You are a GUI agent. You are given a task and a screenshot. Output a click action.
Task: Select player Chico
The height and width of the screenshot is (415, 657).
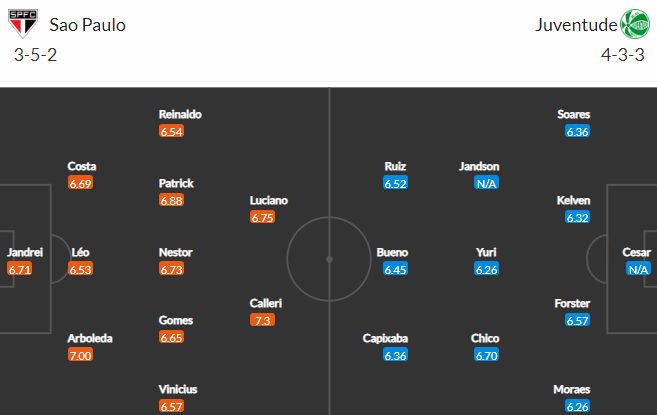(485, 338)
